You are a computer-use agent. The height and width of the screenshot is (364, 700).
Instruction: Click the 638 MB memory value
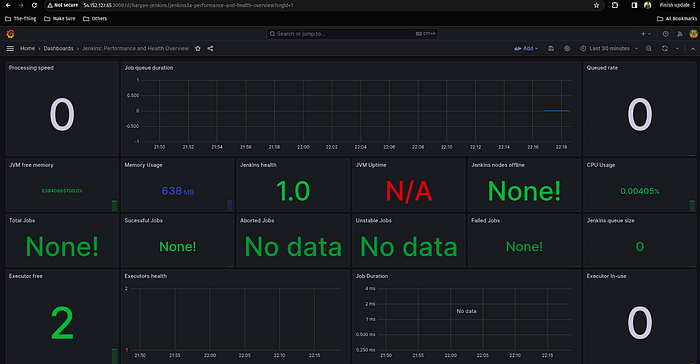click(x=178, y=191)
